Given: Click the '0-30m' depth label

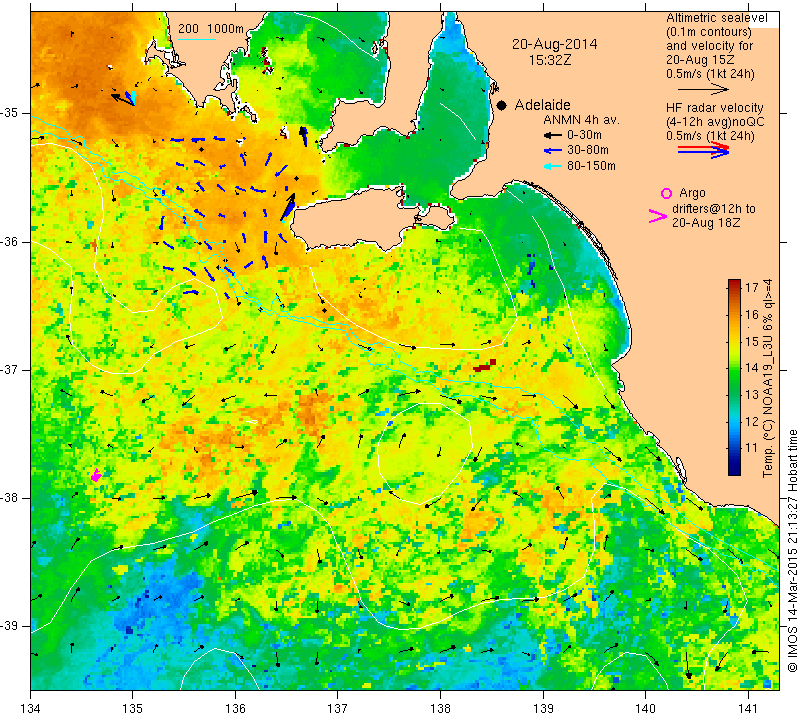Looking at the screenshot, I should click(x=584, y=135).
